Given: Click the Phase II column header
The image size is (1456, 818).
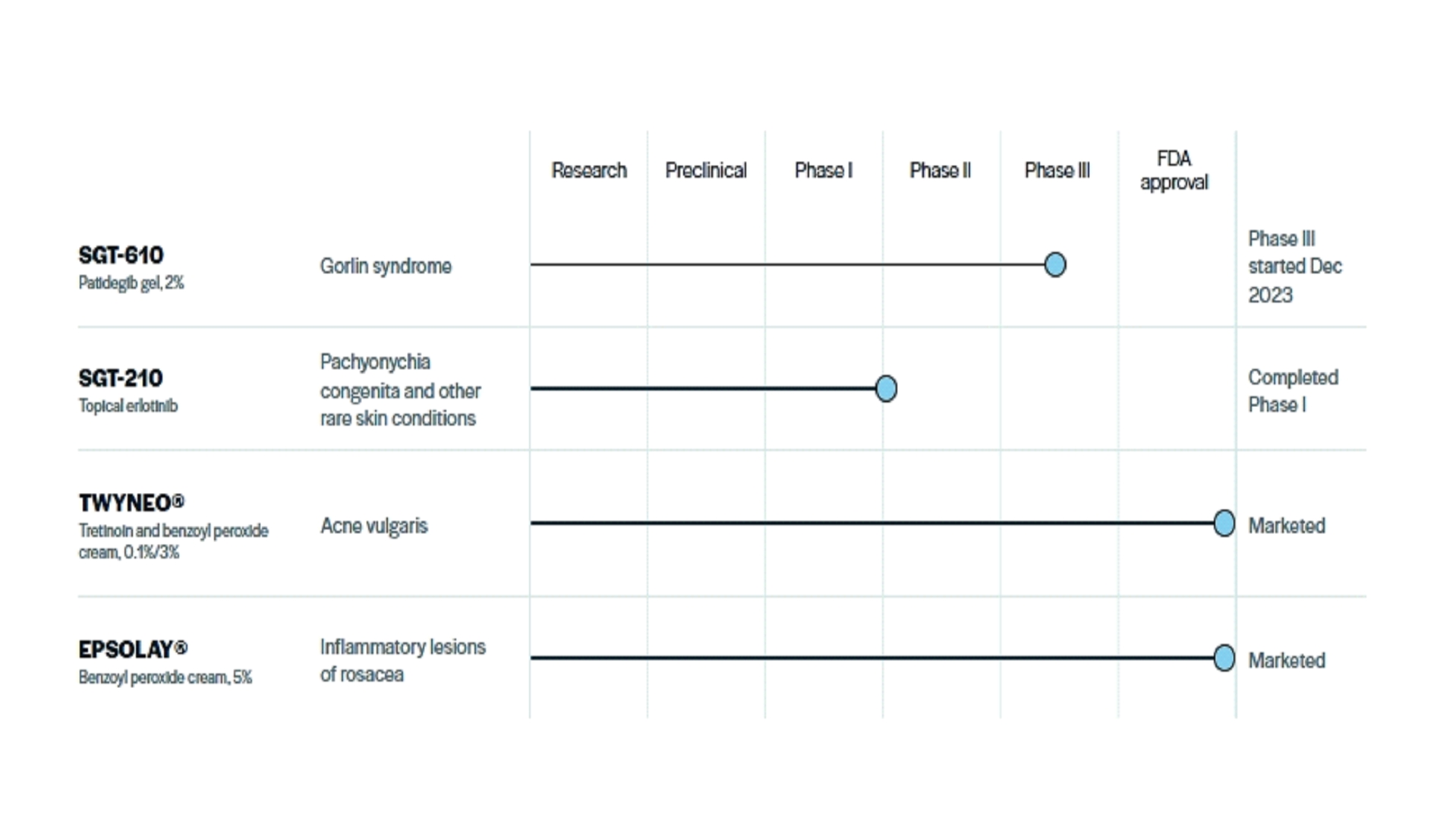Looking at the screenshot, I should pos(940,171).
